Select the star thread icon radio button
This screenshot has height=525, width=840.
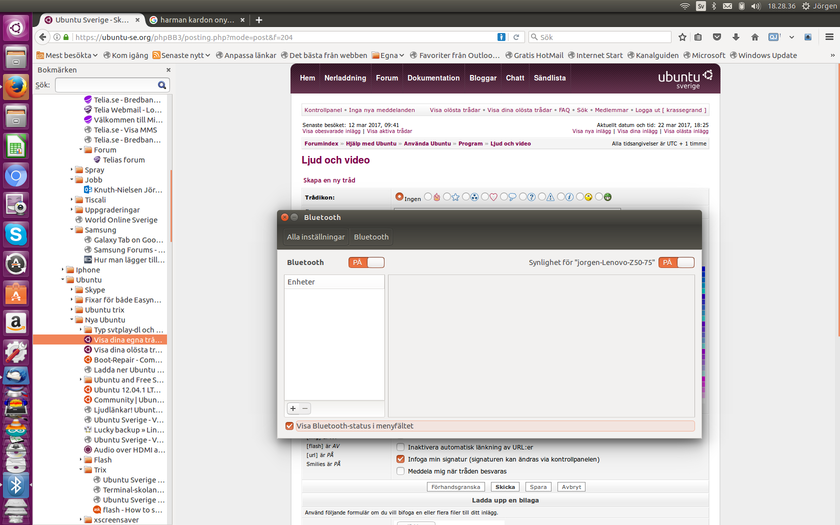click(x=446, y=197)
